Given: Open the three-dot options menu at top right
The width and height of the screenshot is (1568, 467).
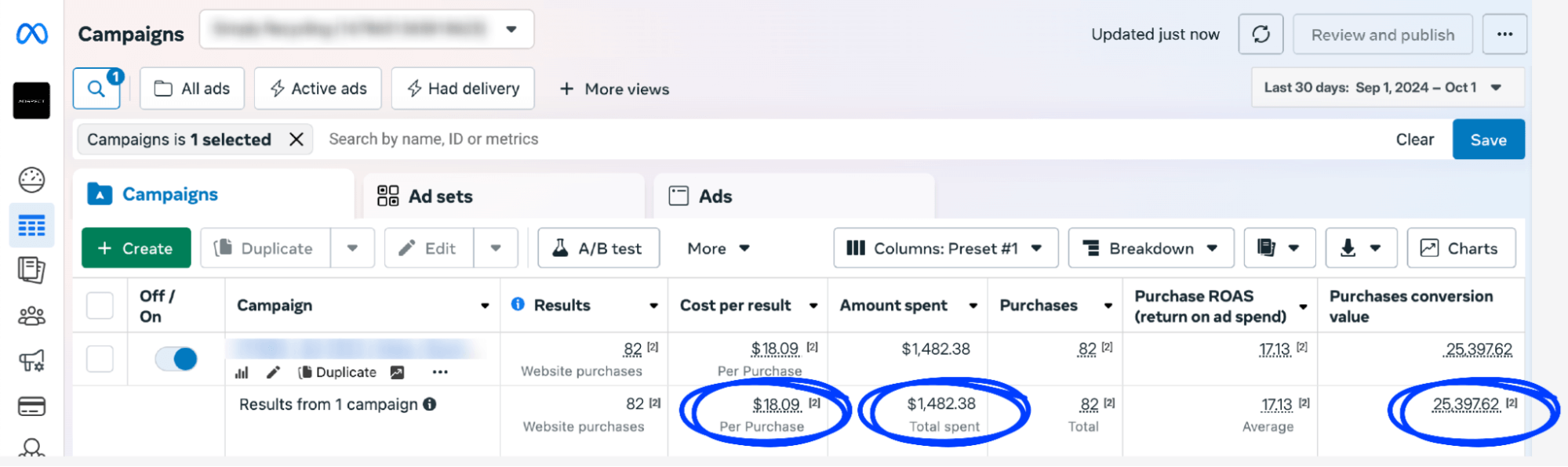Looking at the screenshot, I should [x=1504, y=34].
